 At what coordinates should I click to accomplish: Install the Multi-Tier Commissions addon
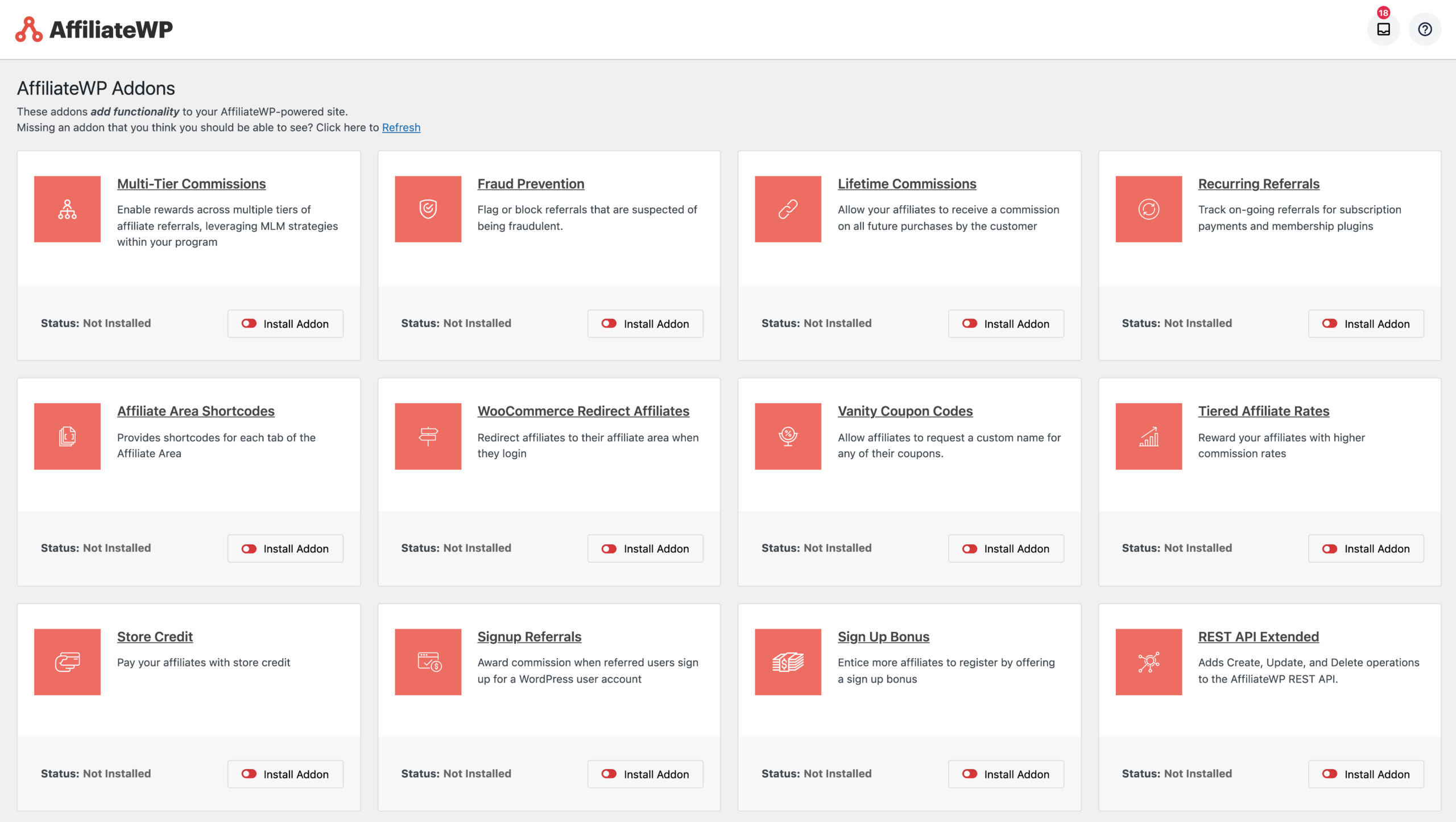[285, 324]
